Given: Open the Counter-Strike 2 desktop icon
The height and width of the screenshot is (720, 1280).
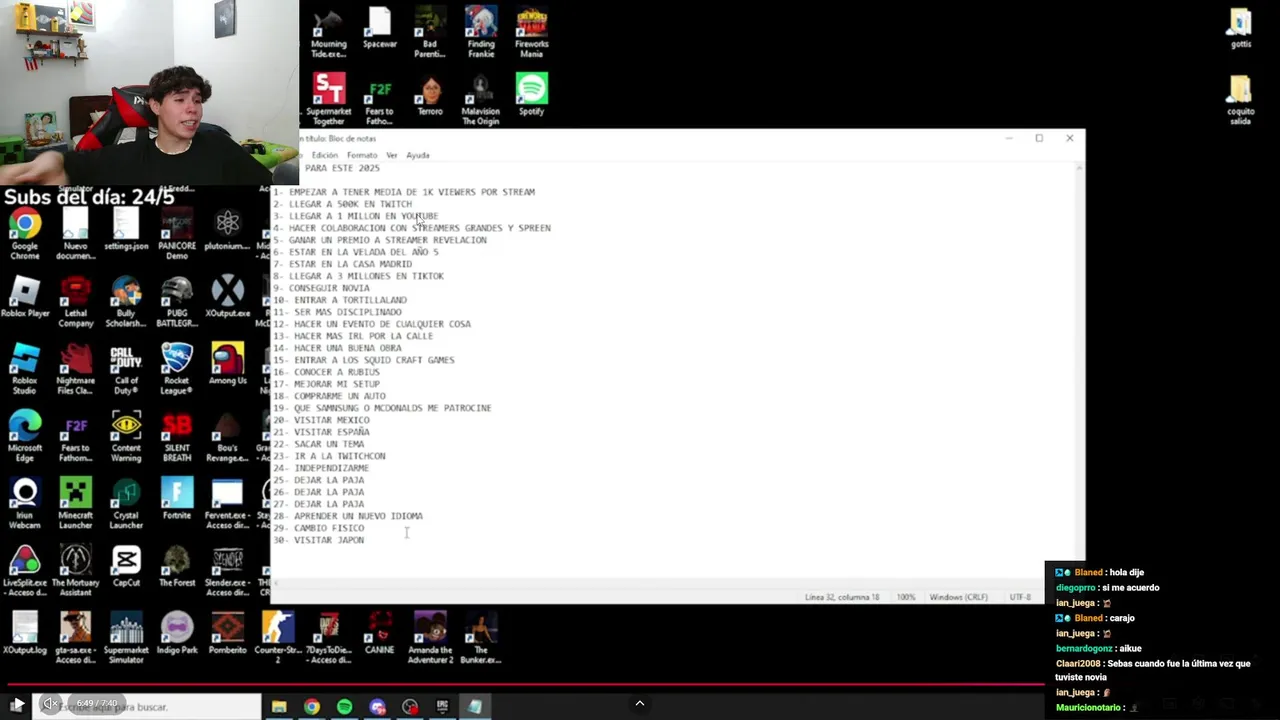Looking at the screenshot, I should pyautogui.click(x=278, y=637).
